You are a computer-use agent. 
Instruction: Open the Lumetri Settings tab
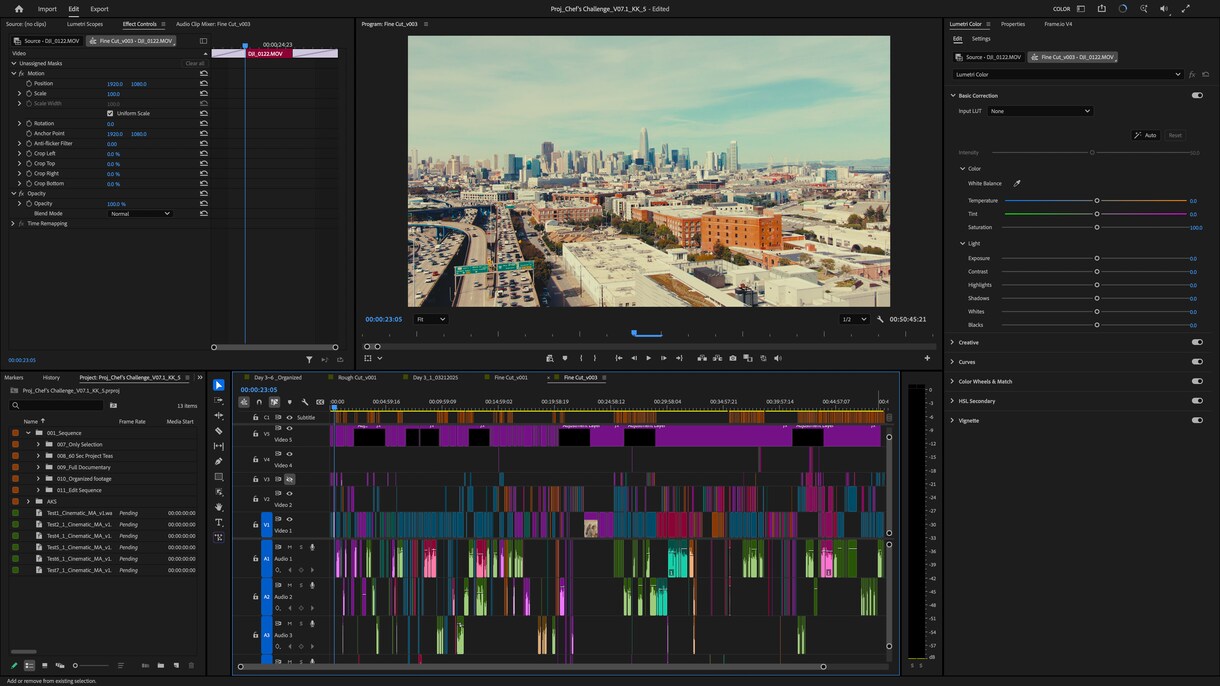coord(981,39)
